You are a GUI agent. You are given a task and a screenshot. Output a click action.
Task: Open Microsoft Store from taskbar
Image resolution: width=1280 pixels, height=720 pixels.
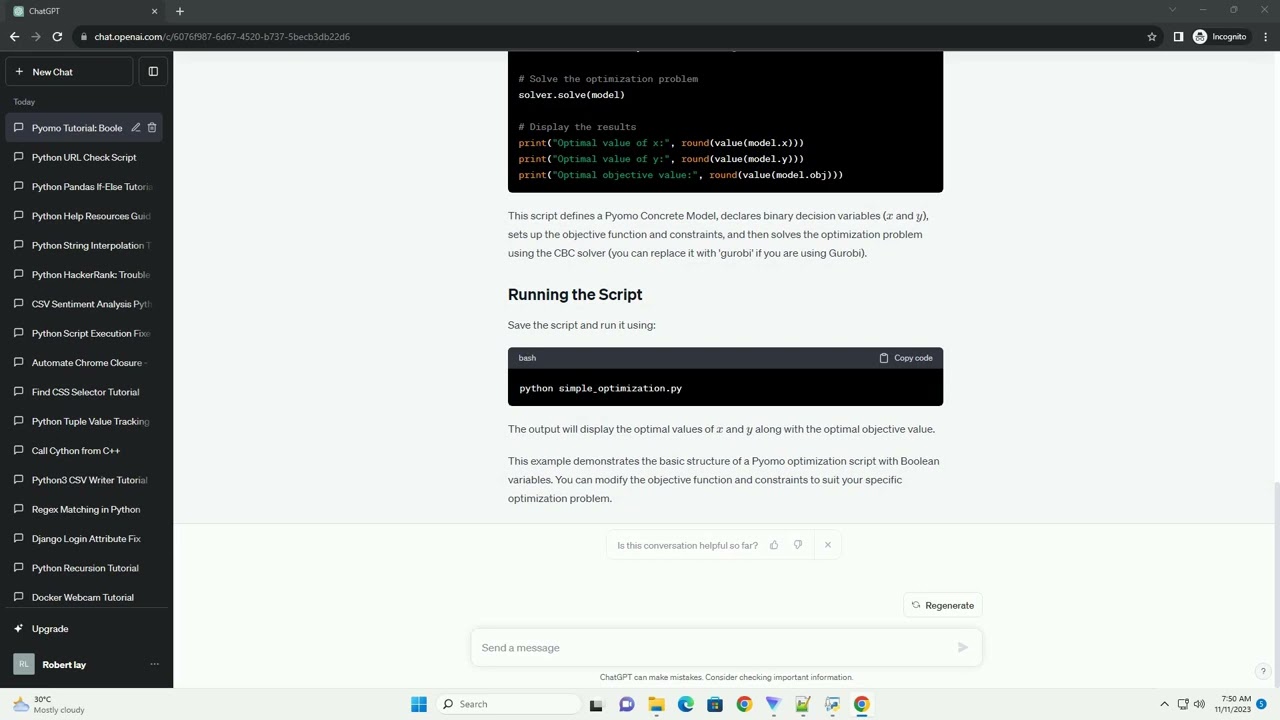pyautogui.click(x=715, y=704)
